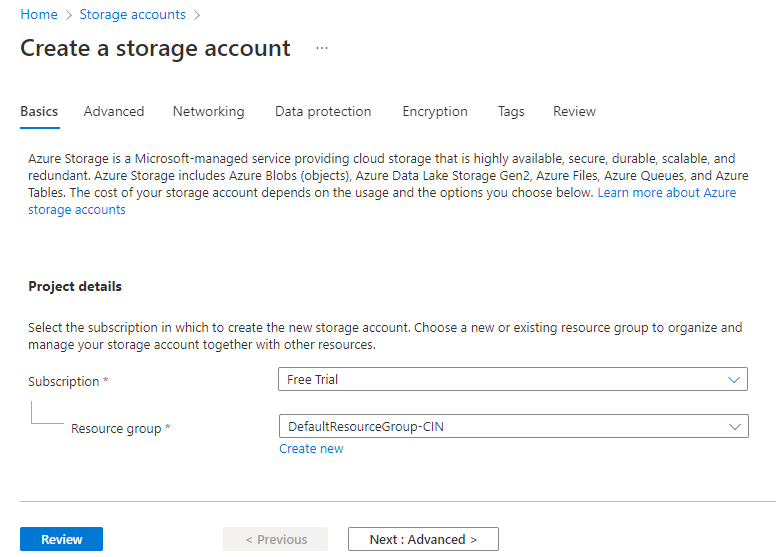This screenshot has width=776, height=557.
Task: Click the Create a storage account heading
Action: click(155, 48)
